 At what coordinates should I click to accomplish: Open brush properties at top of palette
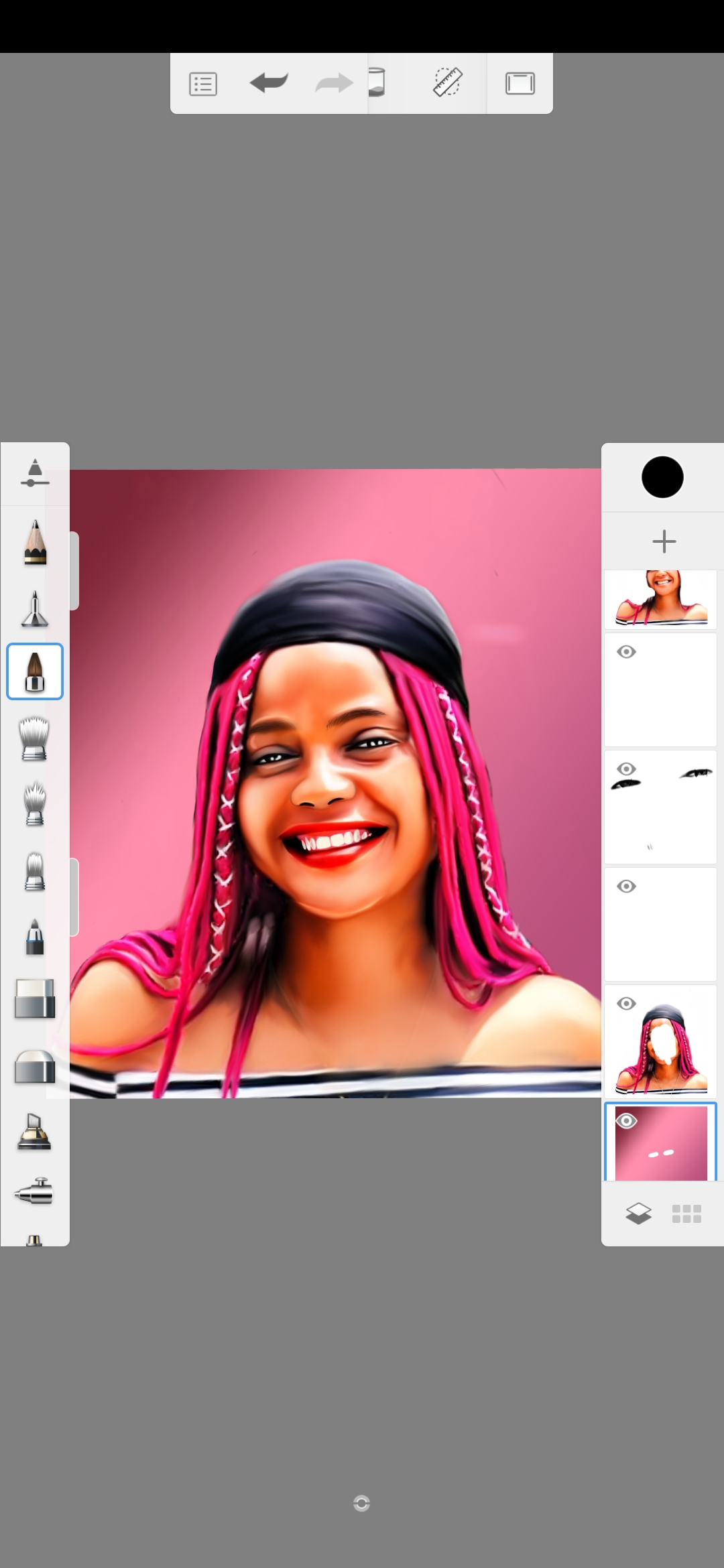click(35, 473)
